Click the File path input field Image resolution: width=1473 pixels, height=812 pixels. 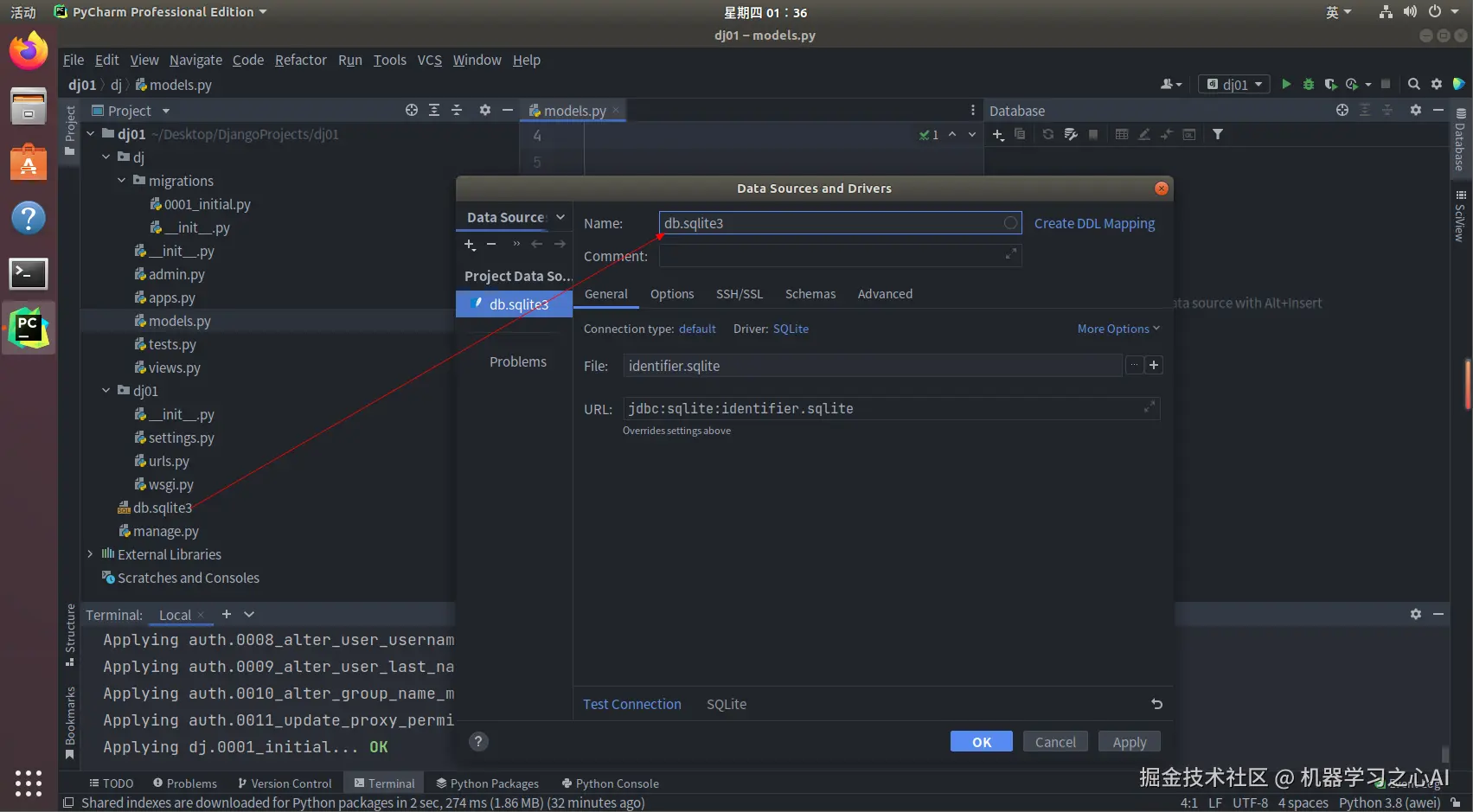click(872, 366)
